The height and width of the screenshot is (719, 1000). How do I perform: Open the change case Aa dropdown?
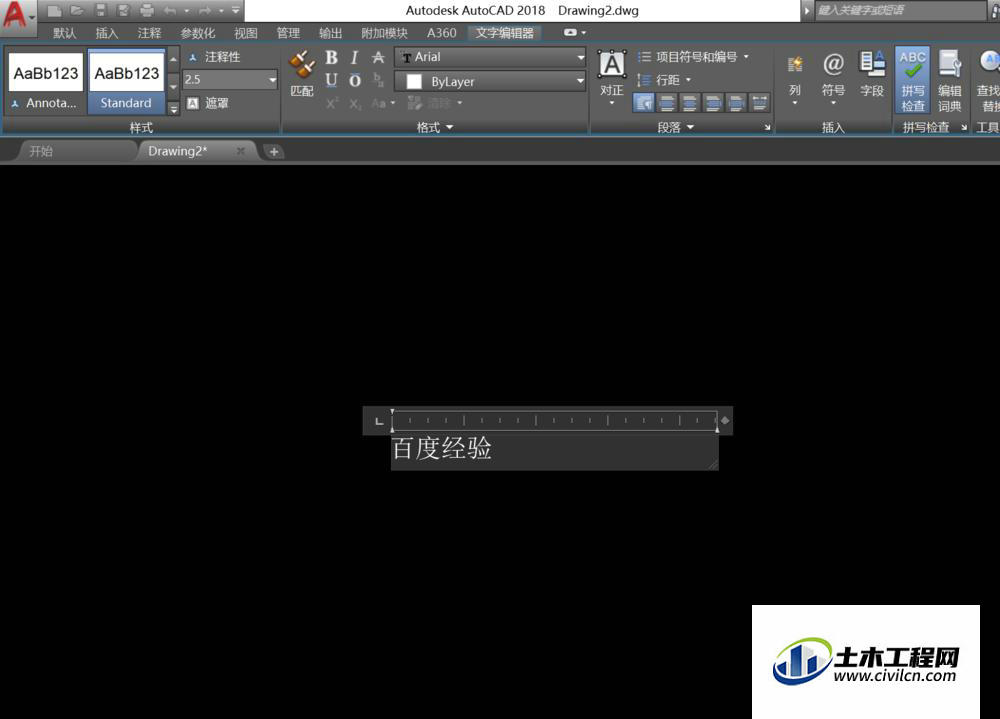[x=383, y=103]
